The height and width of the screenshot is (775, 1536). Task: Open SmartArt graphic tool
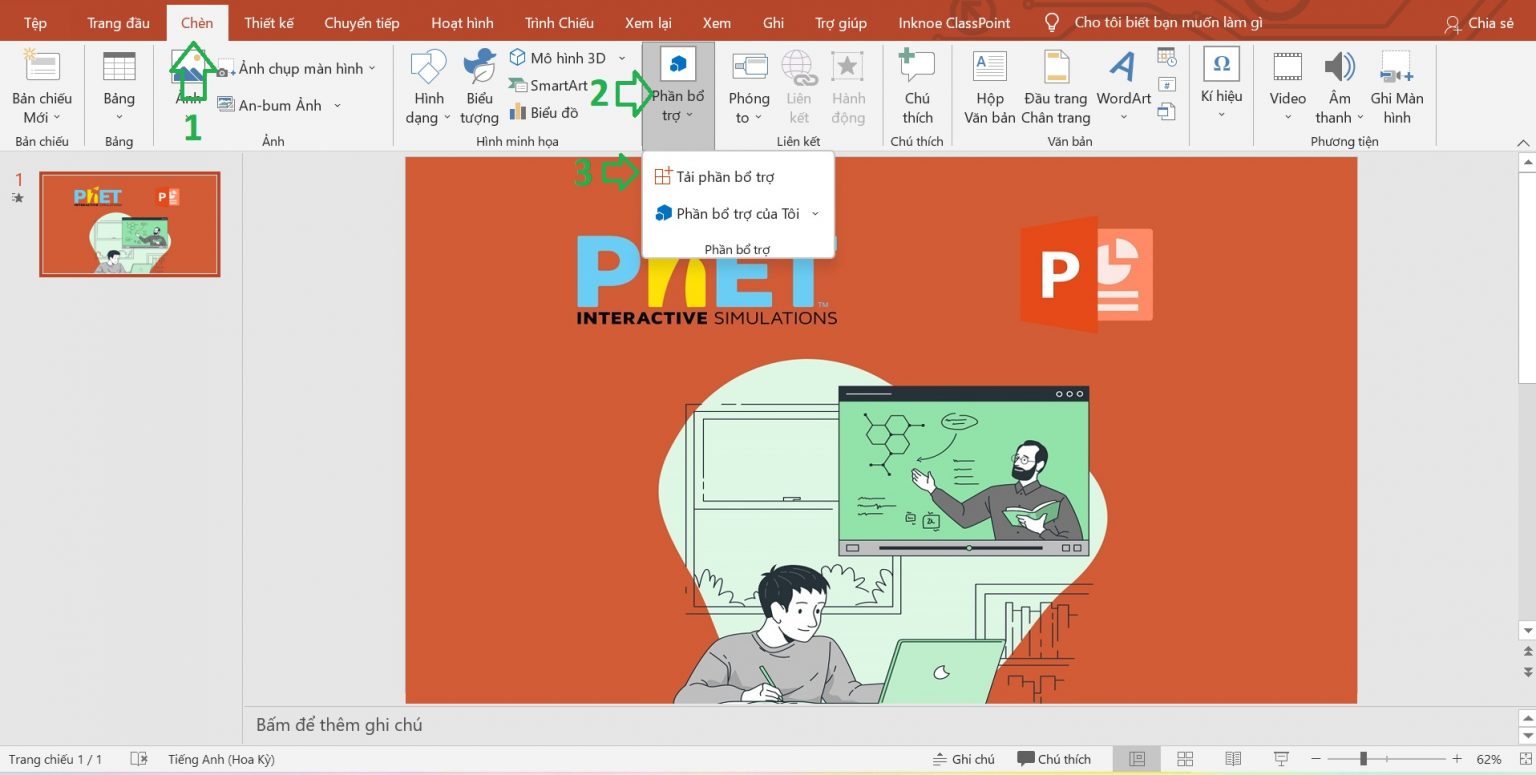(548, 85)
